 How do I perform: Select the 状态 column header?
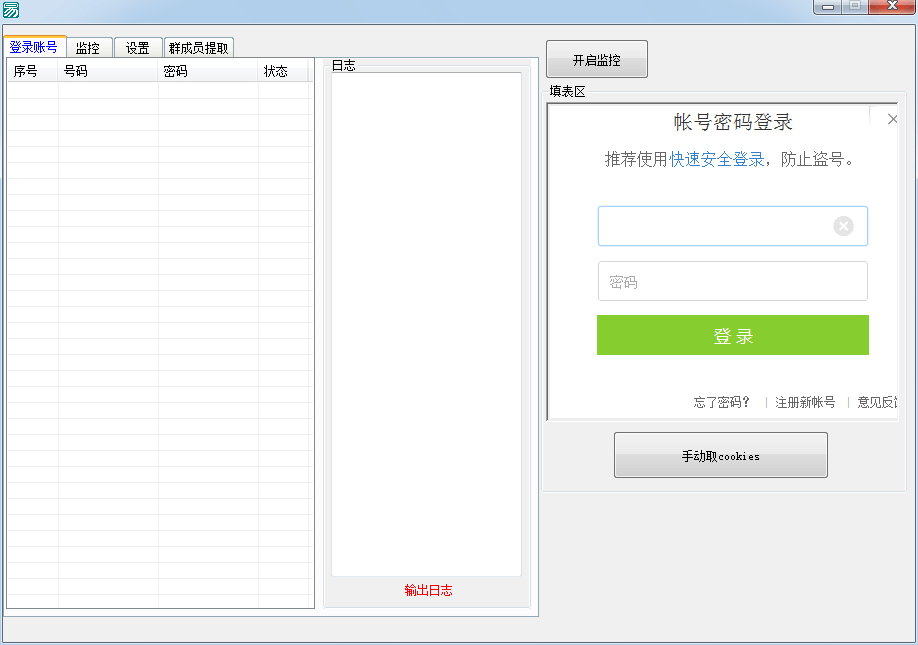[278, 71]
